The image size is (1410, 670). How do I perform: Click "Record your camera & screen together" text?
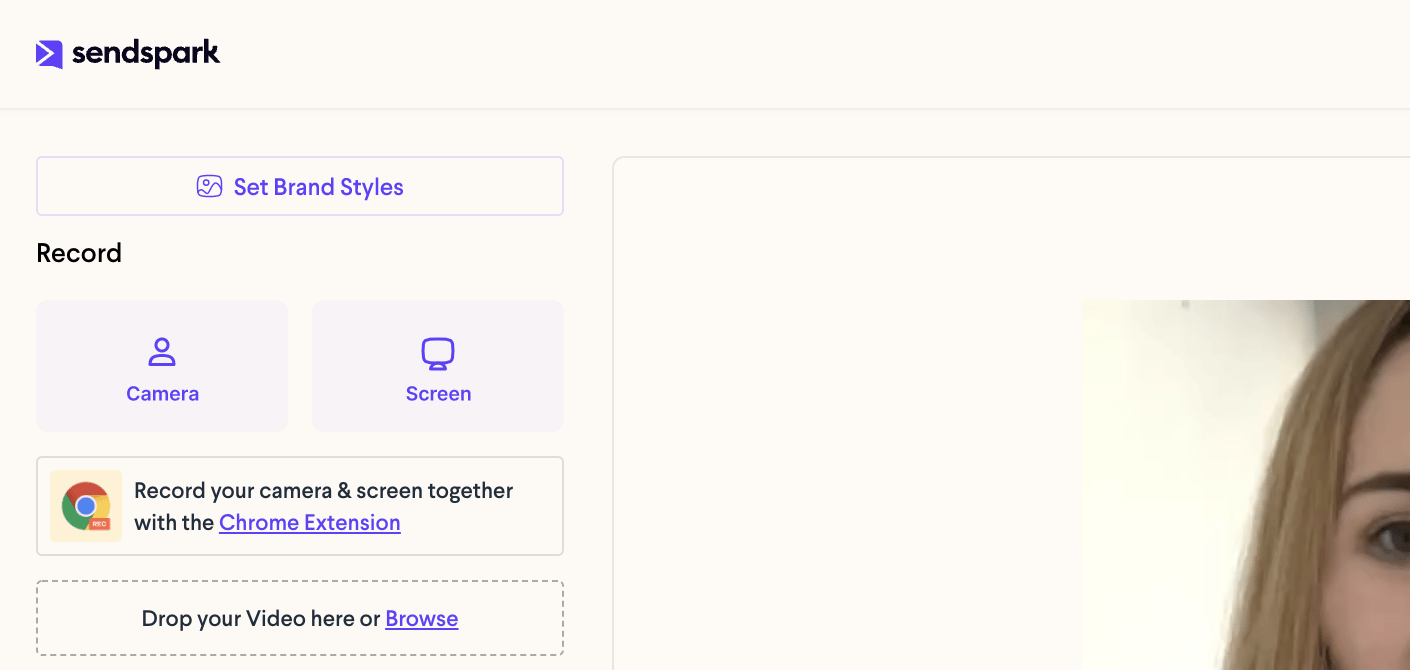click(324, 490)
